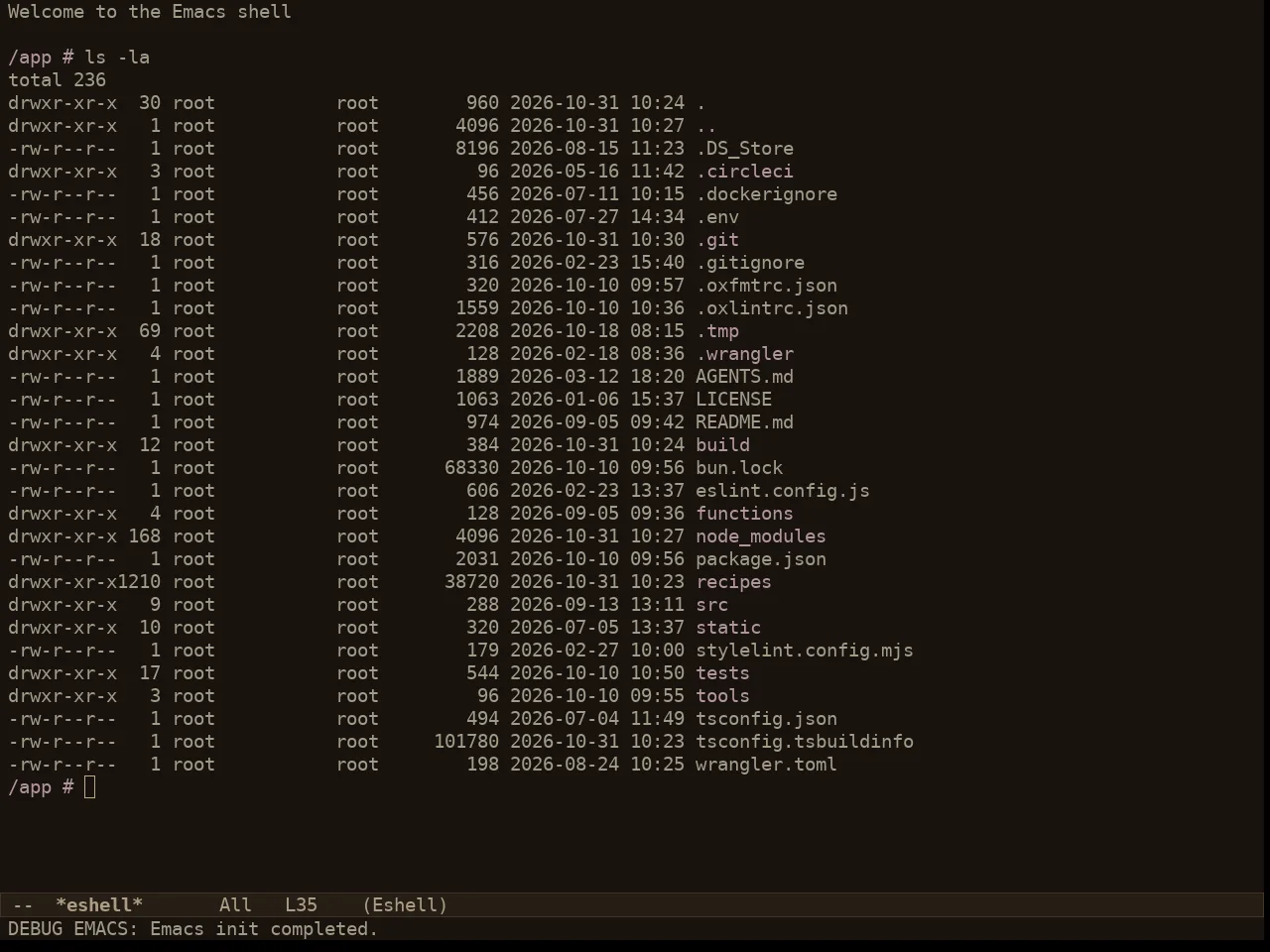
Task: Select the static directory name
Action: (x=728, y=628)
